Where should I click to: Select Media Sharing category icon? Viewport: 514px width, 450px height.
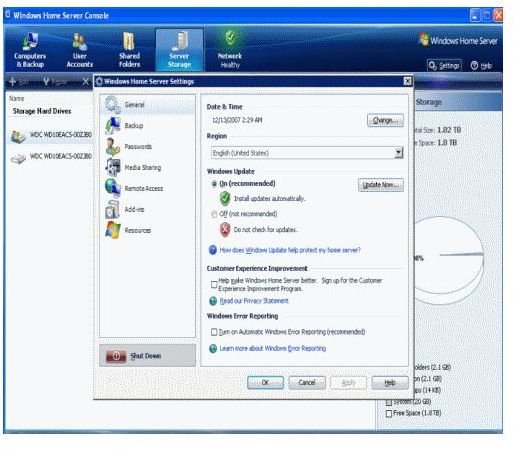[x=112, y=167]
